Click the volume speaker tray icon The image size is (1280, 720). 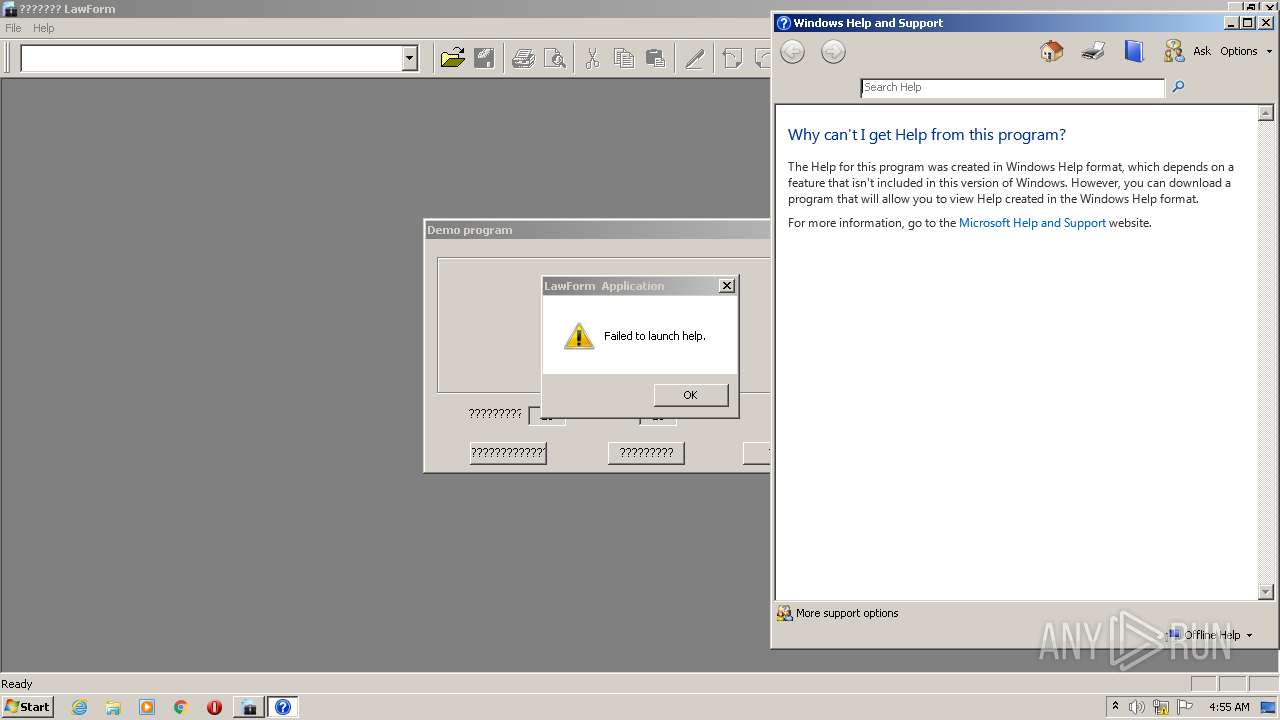coord(1137,707)
